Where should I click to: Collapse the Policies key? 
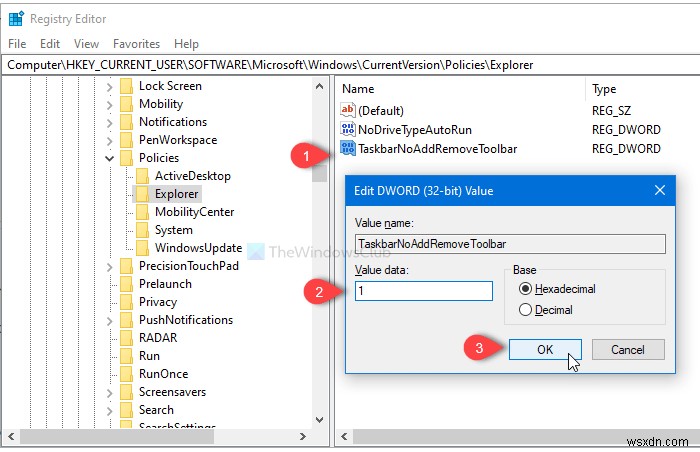tap(110, 158)
